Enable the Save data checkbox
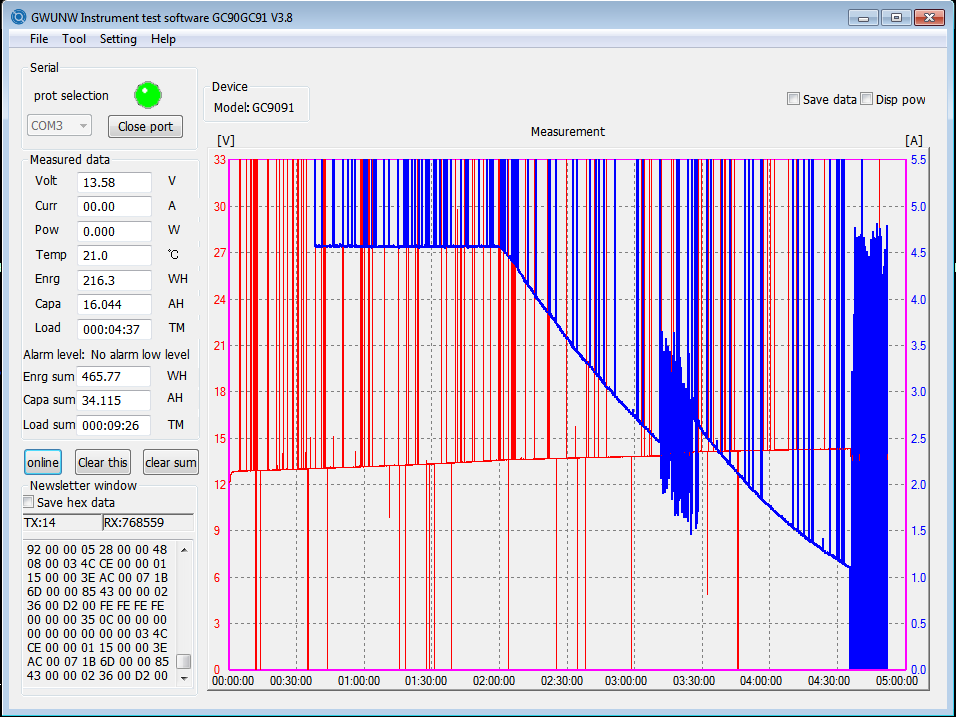 tap(793, 99)
